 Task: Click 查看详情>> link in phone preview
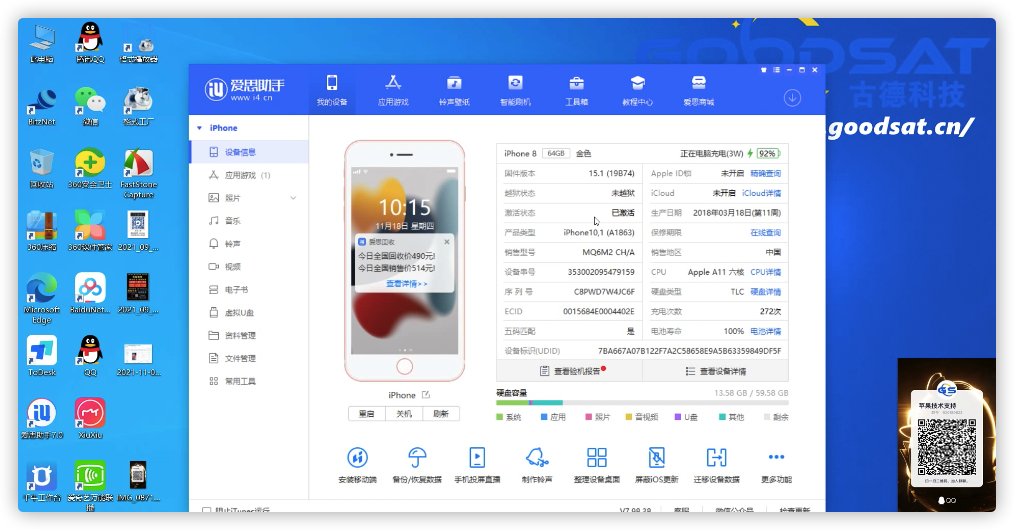coord(407,284)
